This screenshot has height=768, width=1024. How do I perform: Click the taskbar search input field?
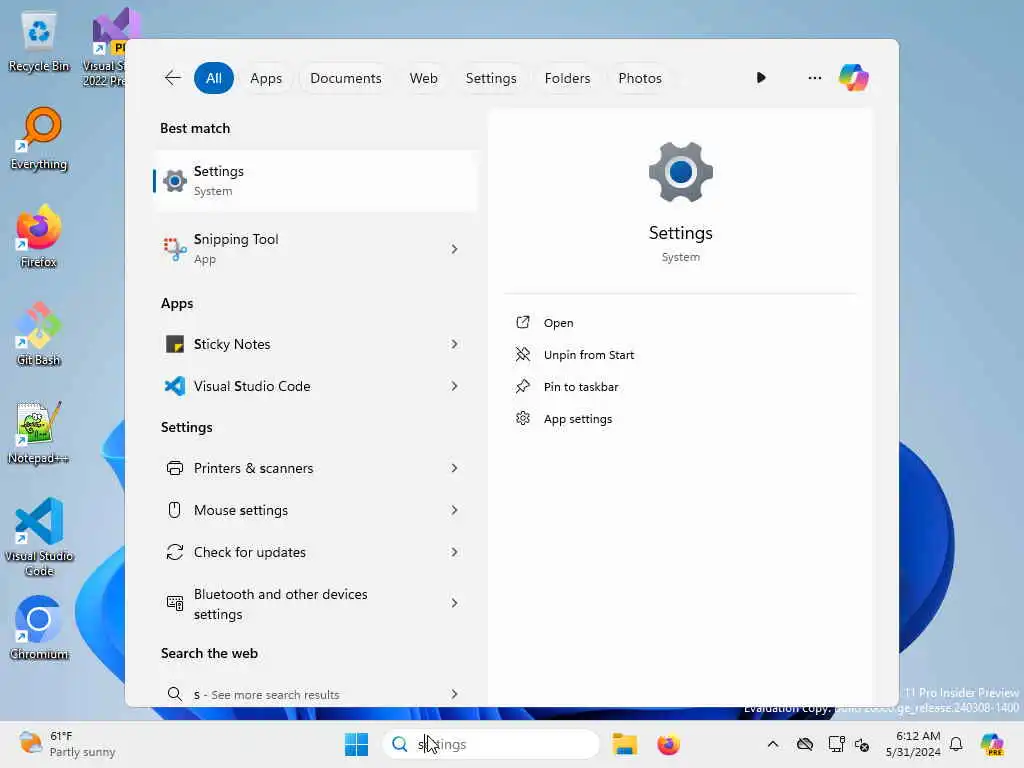coord(490,744)
